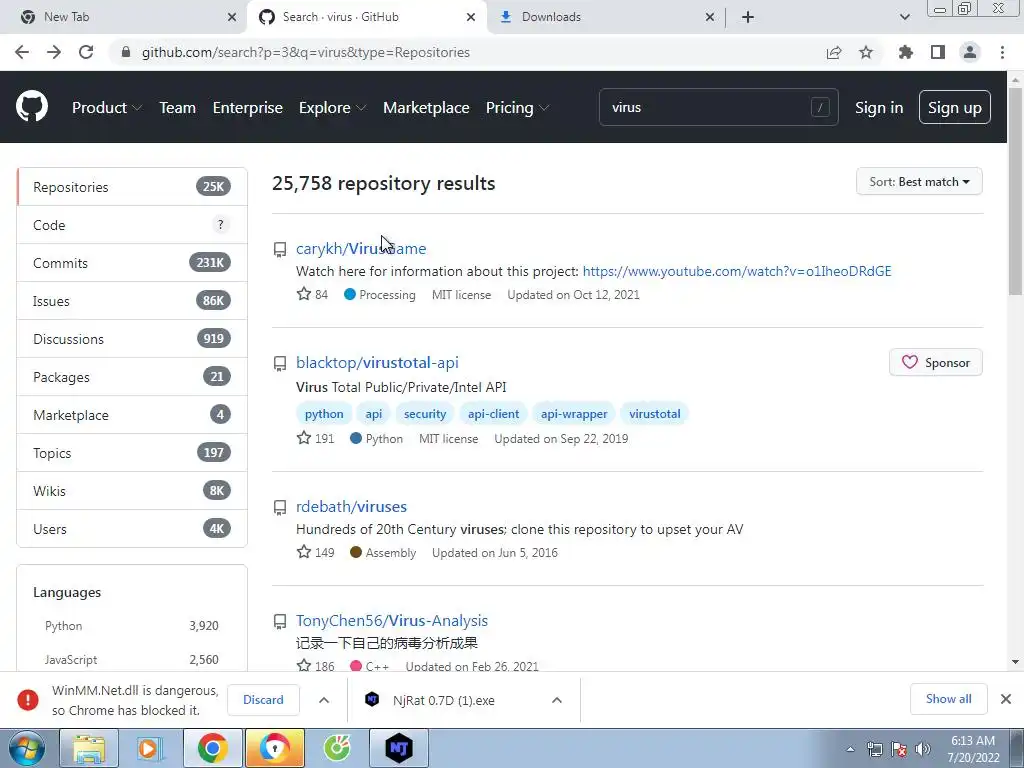The width and height of the screenshot is (1024, 768).
Task: Click Show all downloads button
Action: [948, 699]
